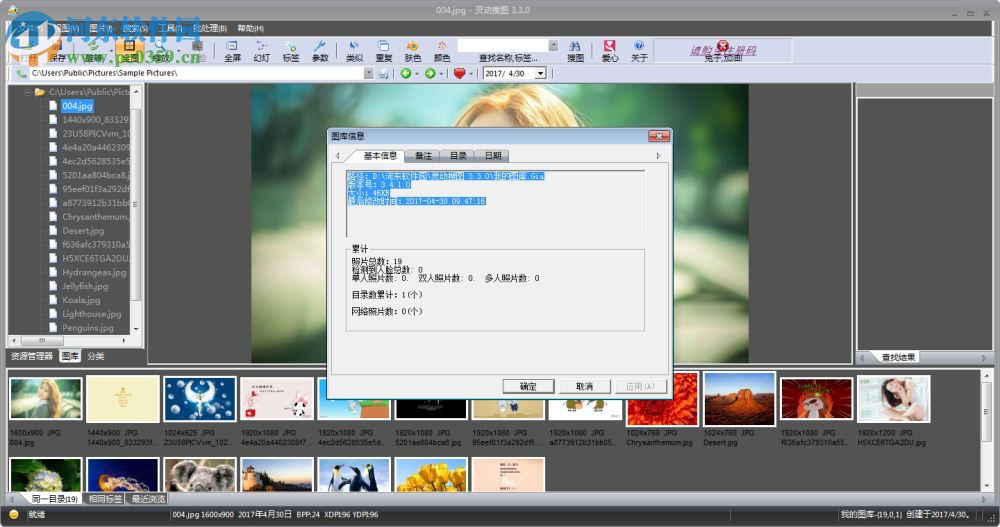
Task: Click the 搜图 binoculars search icon
Action: (575, 50)
